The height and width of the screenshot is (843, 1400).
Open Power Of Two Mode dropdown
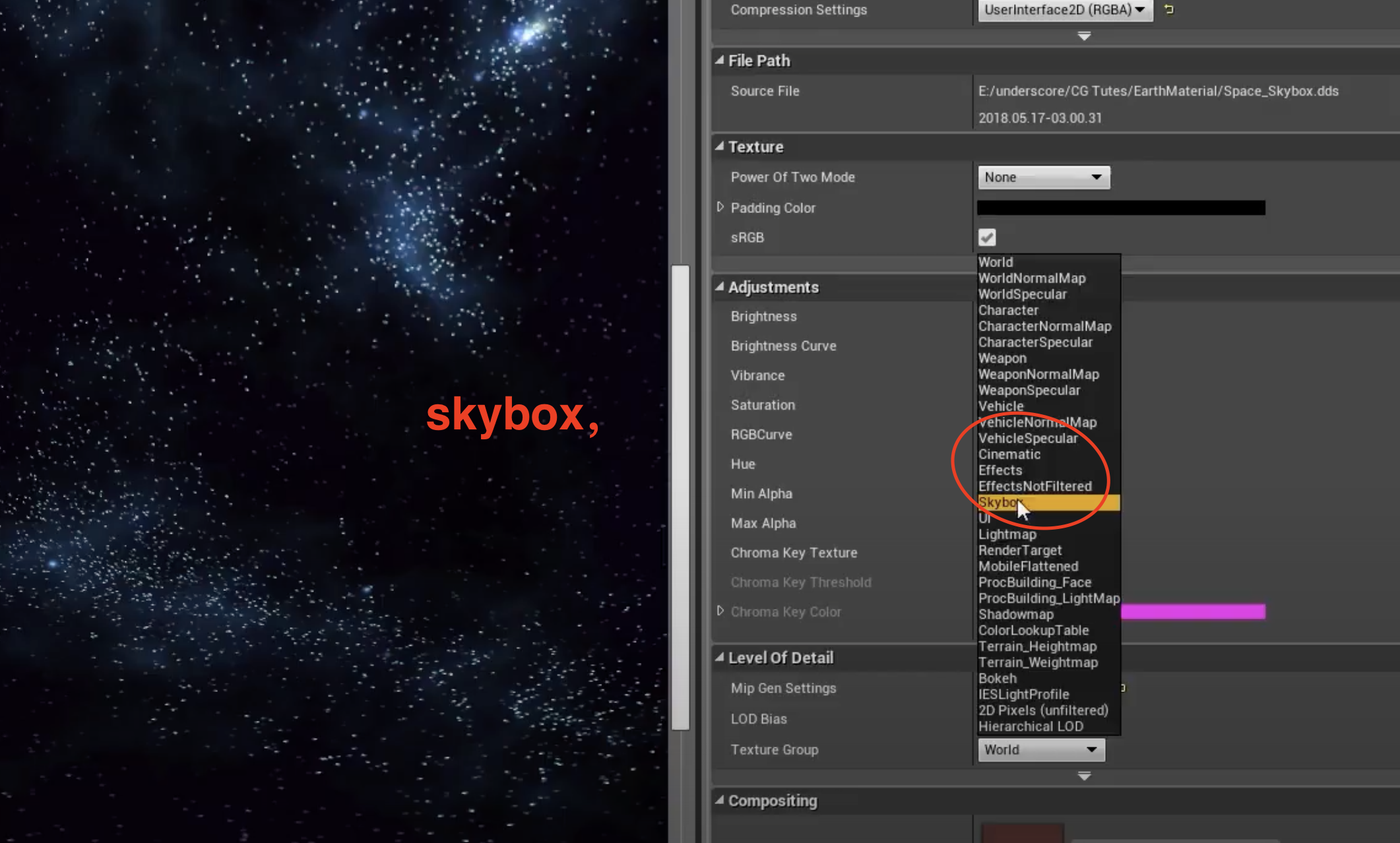click(1043, 177)
